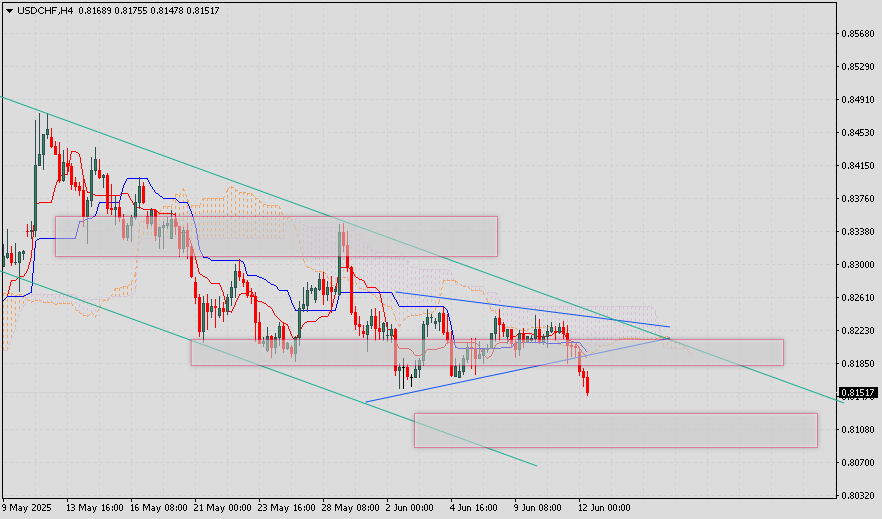
Task: Click the 0.85290 price scale label
Action: tap(858, 67)
